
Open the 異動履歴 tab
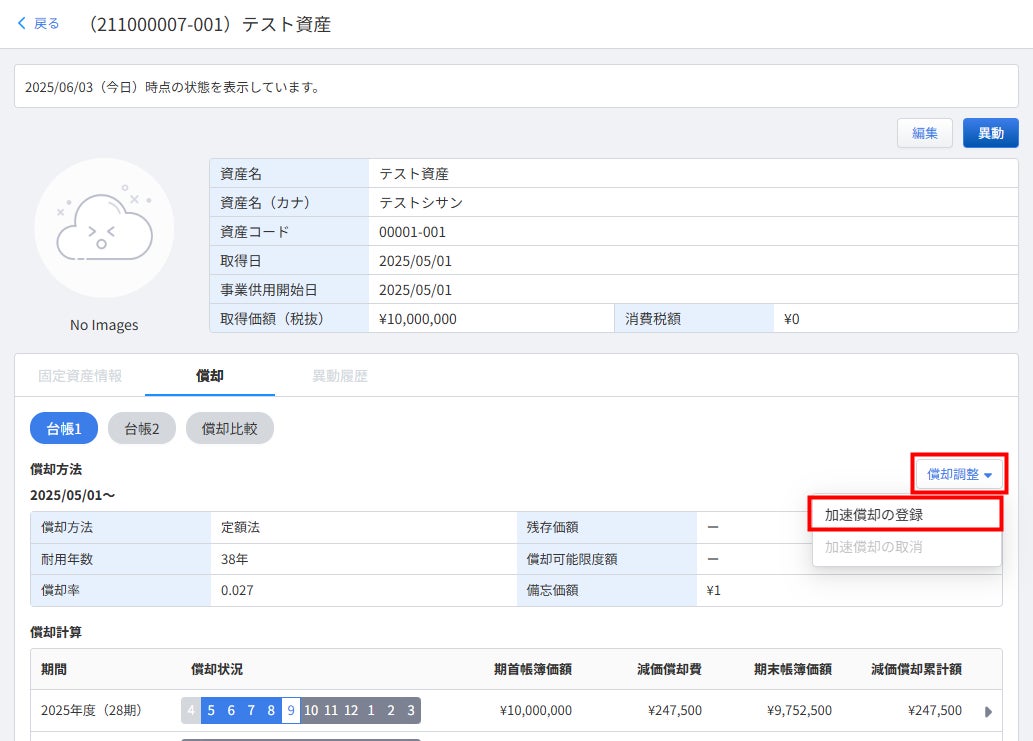coord(339,376)
